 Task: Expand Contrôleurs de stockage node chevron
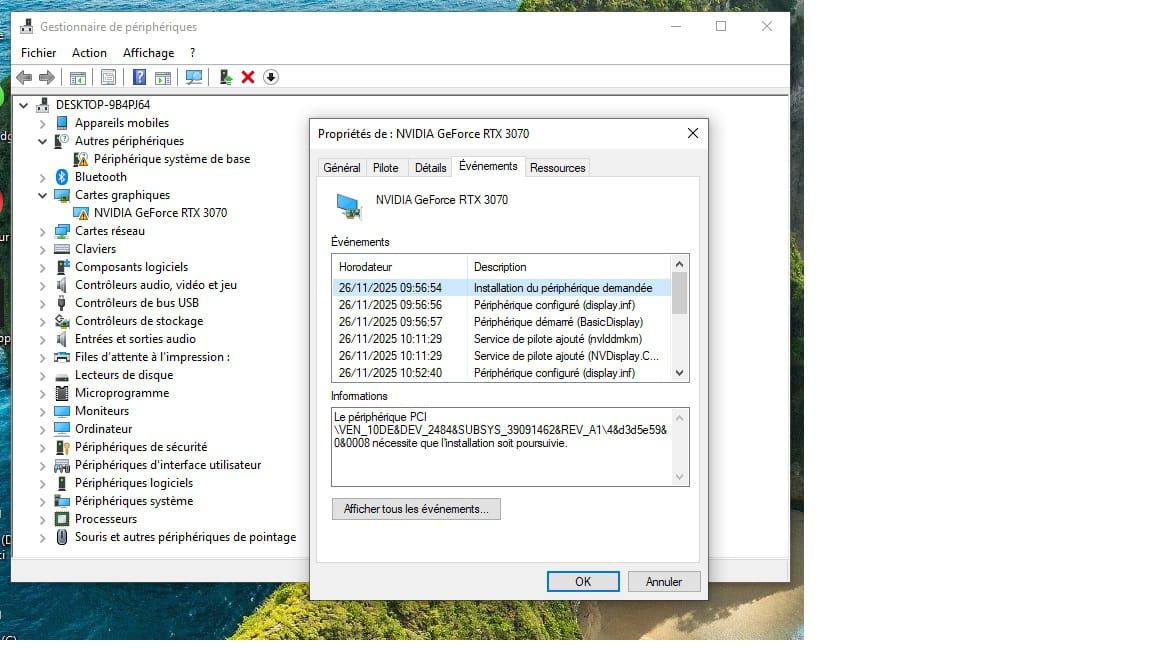tap(43, 321)
